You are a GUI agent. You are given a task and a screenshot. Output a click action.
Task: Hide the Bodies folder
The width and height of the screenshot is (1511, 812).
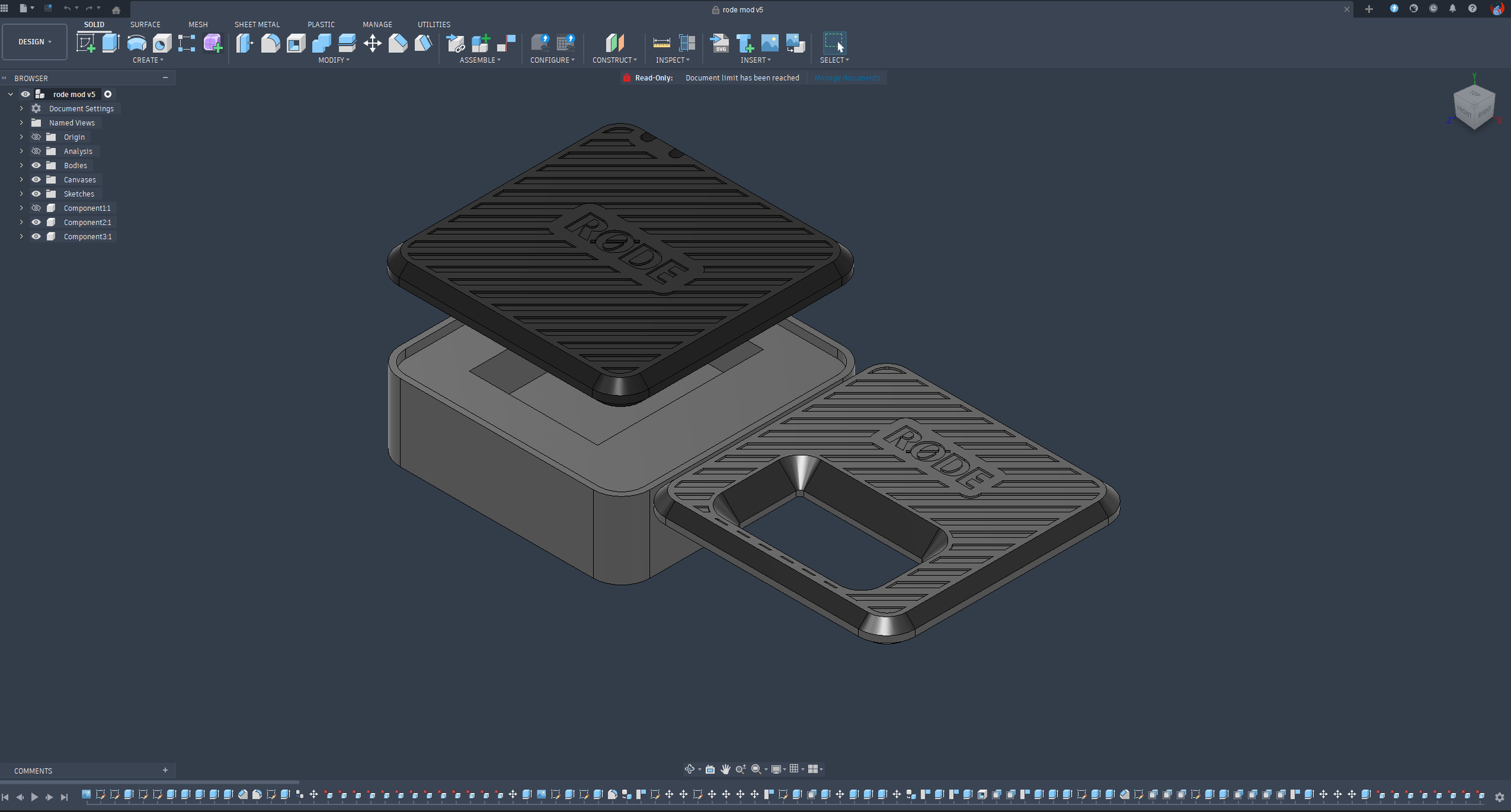36,166
